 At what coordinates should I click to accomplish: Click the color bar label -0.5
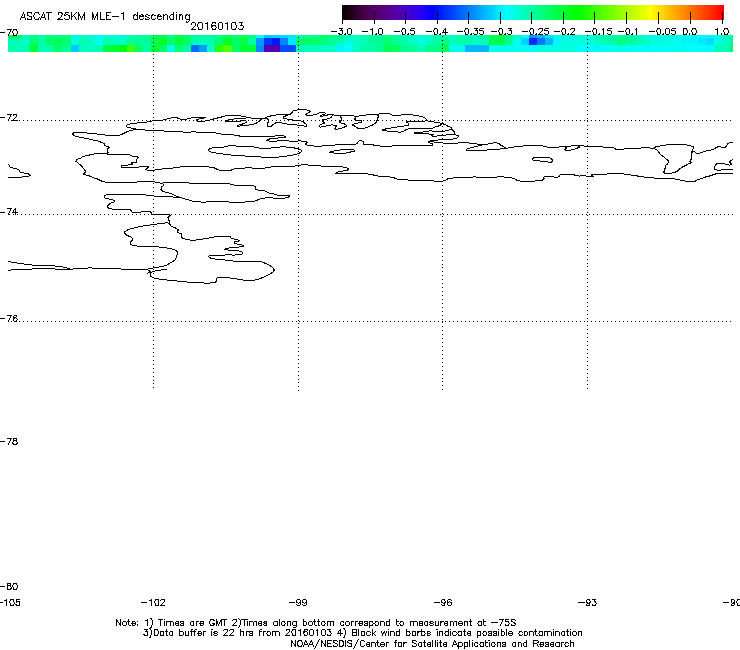pyautogui.click(x=404, y=32)
